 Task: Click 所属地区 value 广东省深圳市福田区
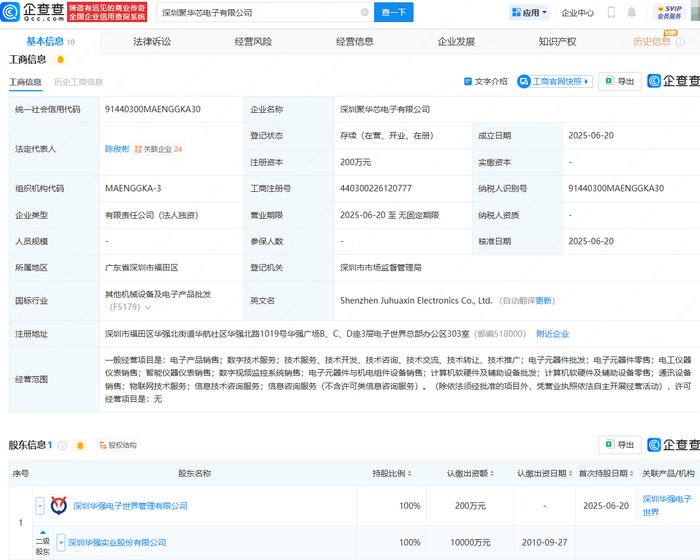[142, 267]
